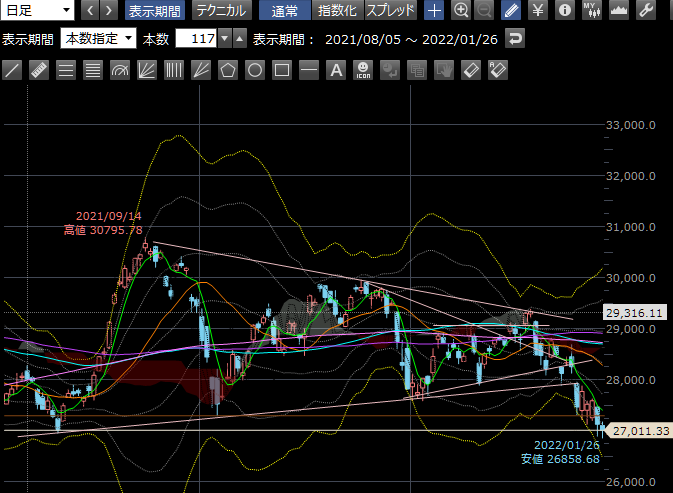Click the yen currency icon
673x493 pixels.
pyautogui.click(x=538, y=11)
